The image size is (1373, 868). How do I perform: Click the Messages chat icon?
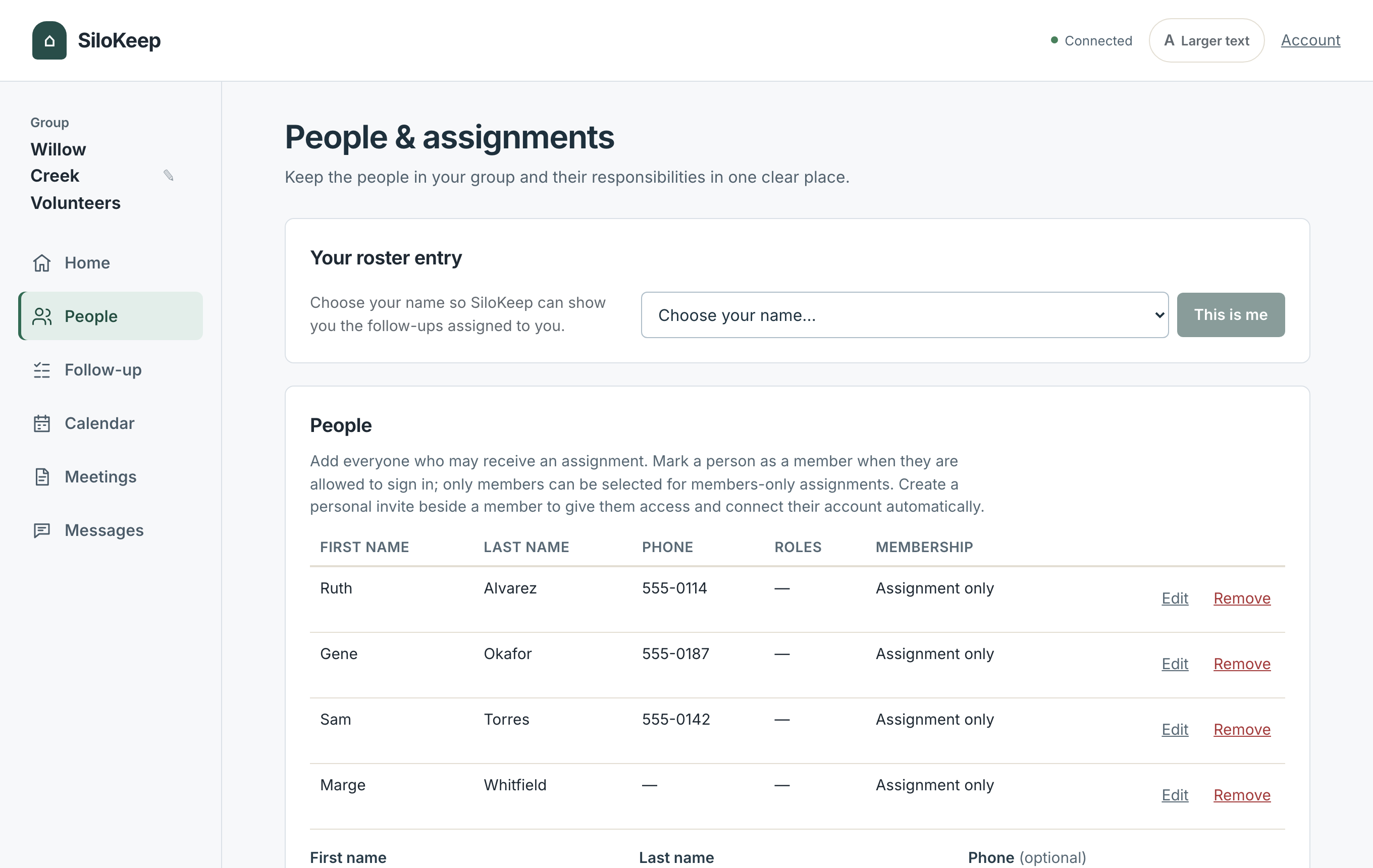click(41, 530)
